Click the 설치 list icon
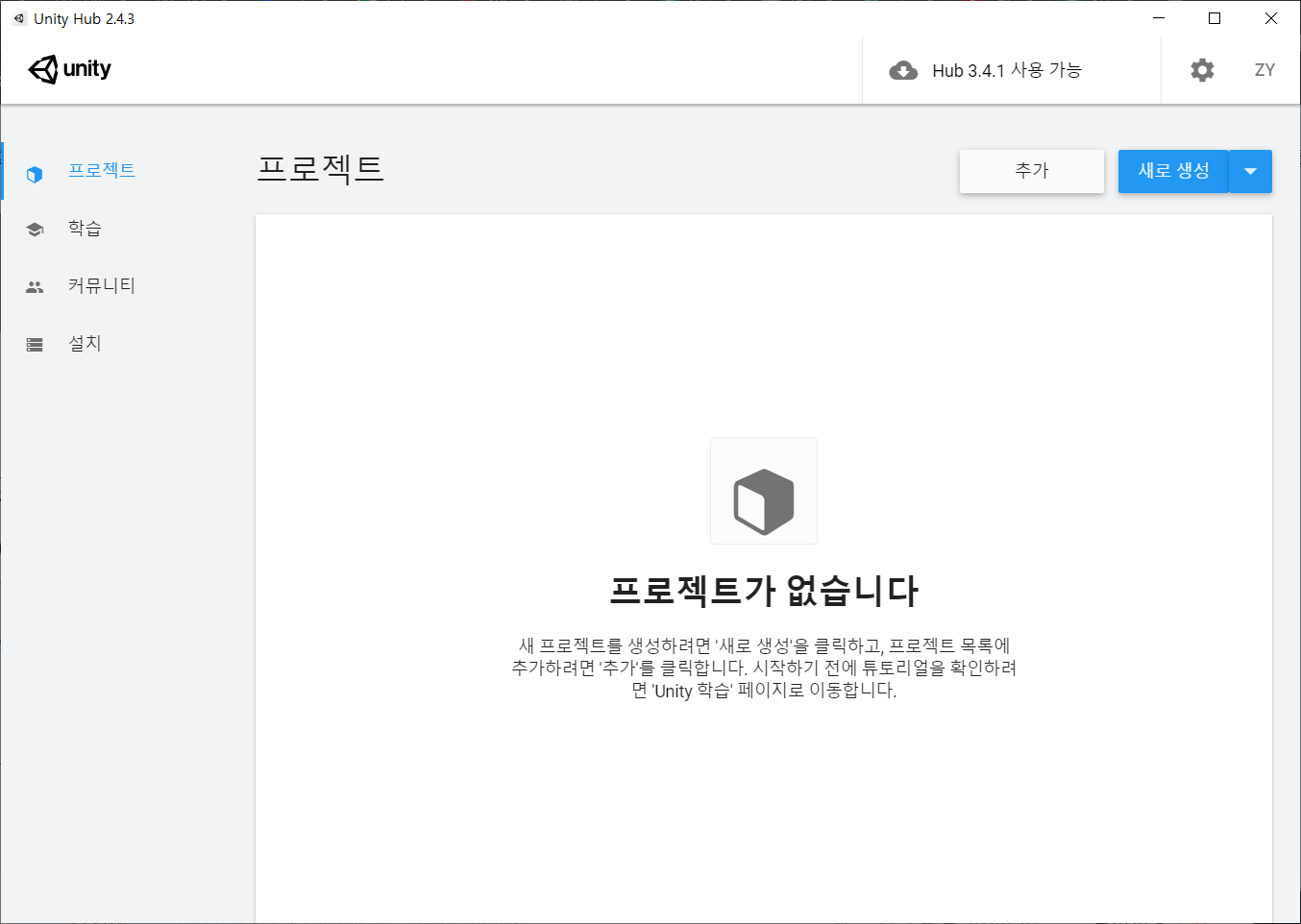Image resolution: width=1301 pixels, height=924 pixels. click(x=35, y=345)
